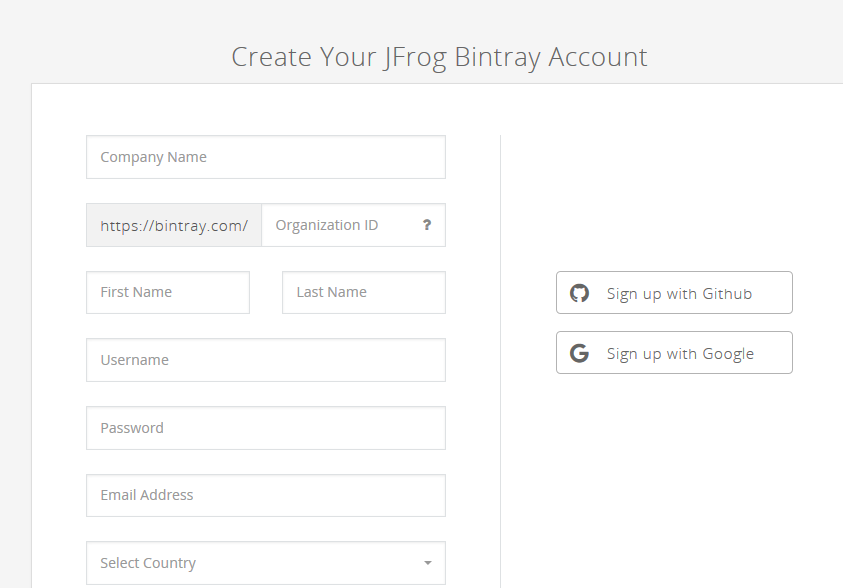Click the 'Sign up with Github' text label
843x588 pixels.
click(679, 294)
